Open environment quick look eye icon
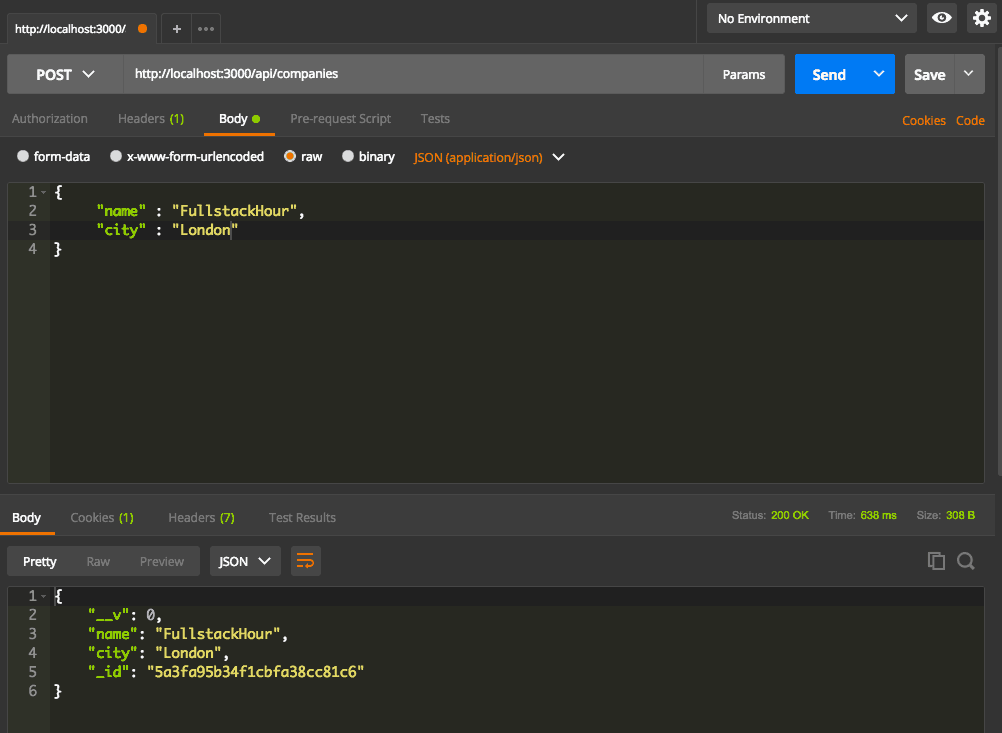The image size is (1002, 733). point(941,18)
